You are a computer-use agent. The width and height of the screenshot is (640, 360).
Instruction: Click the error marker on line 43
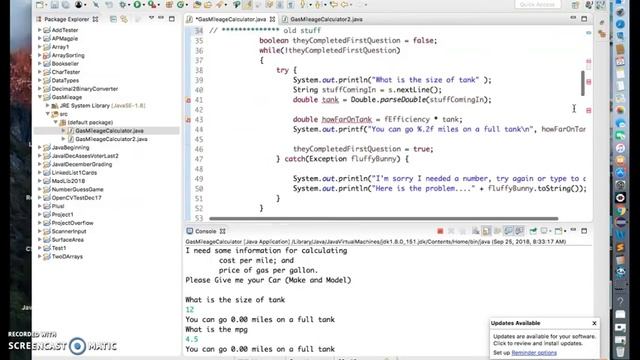188,120
